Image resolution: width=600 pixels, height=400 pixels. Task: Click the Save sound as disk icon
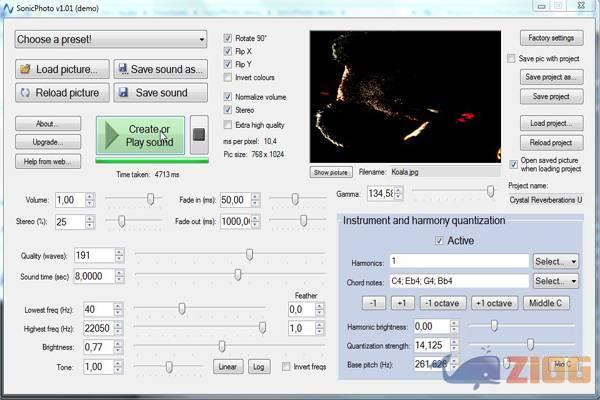coord(122,69)
